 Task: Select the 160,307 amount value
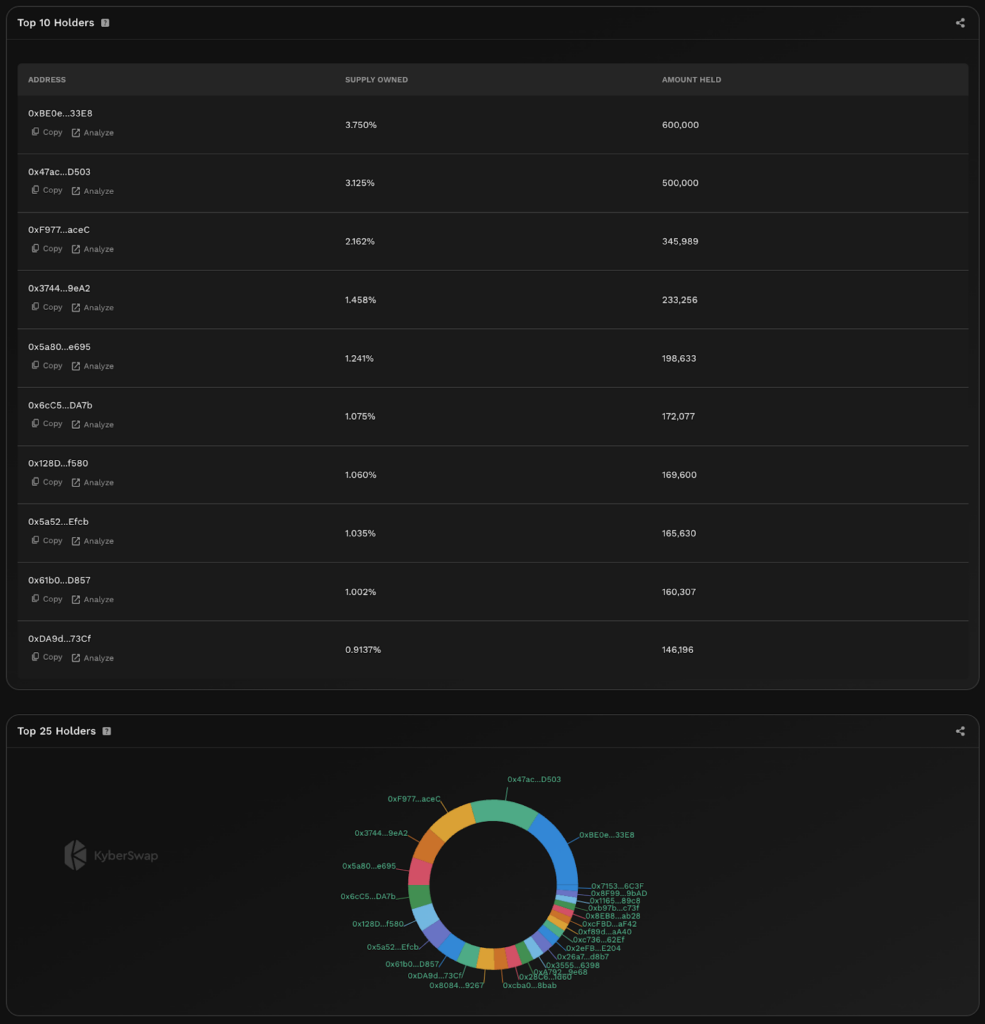[x=679, y=592]
